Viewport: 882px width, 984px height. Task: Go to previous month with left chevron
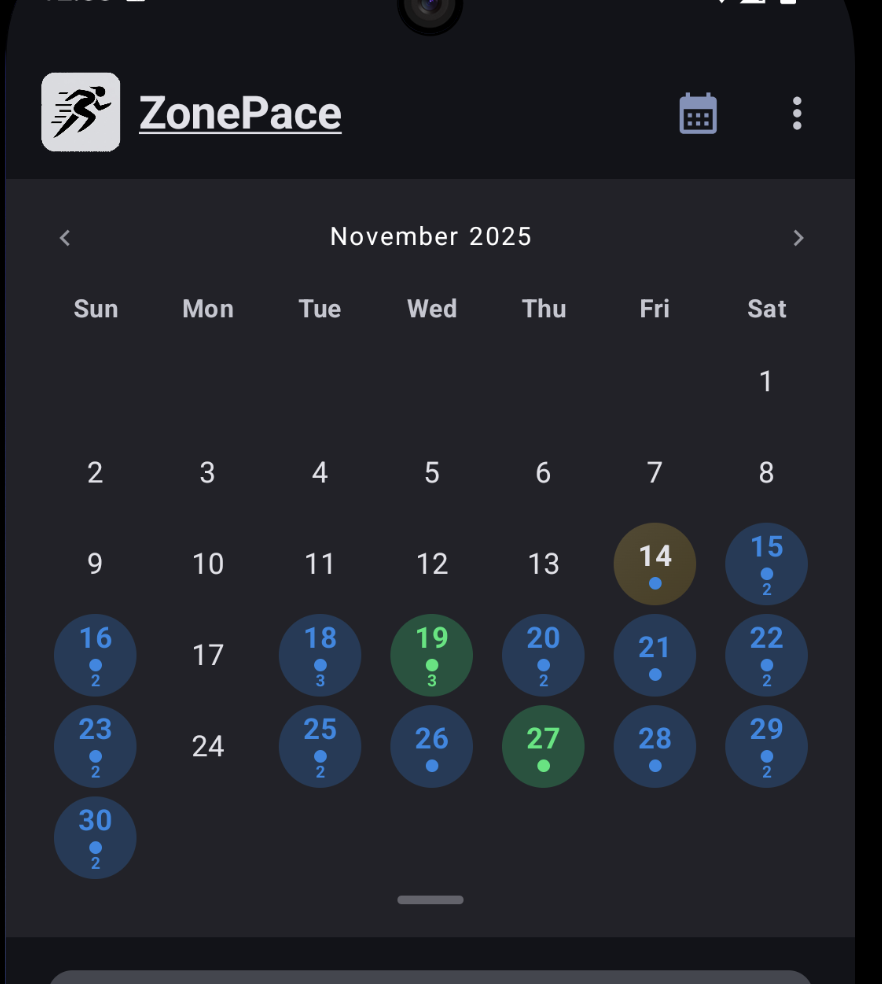pos(65,238)
